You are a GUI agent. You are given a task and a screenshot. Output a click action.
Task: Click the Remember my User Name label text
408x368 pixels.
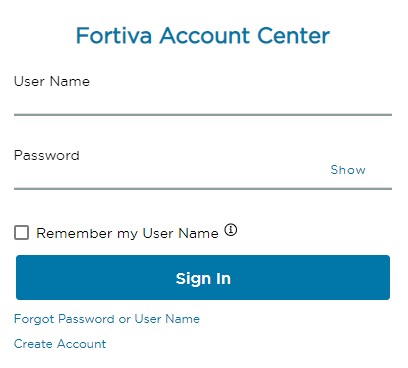point(127,233)
